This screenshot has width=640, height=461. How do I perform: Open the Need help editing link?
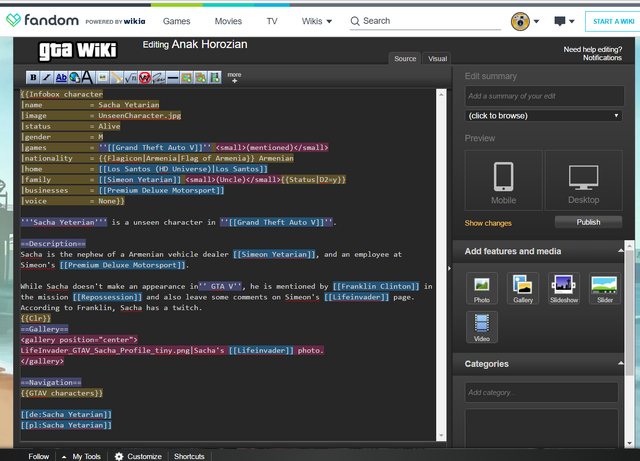[x=593, y=49]
